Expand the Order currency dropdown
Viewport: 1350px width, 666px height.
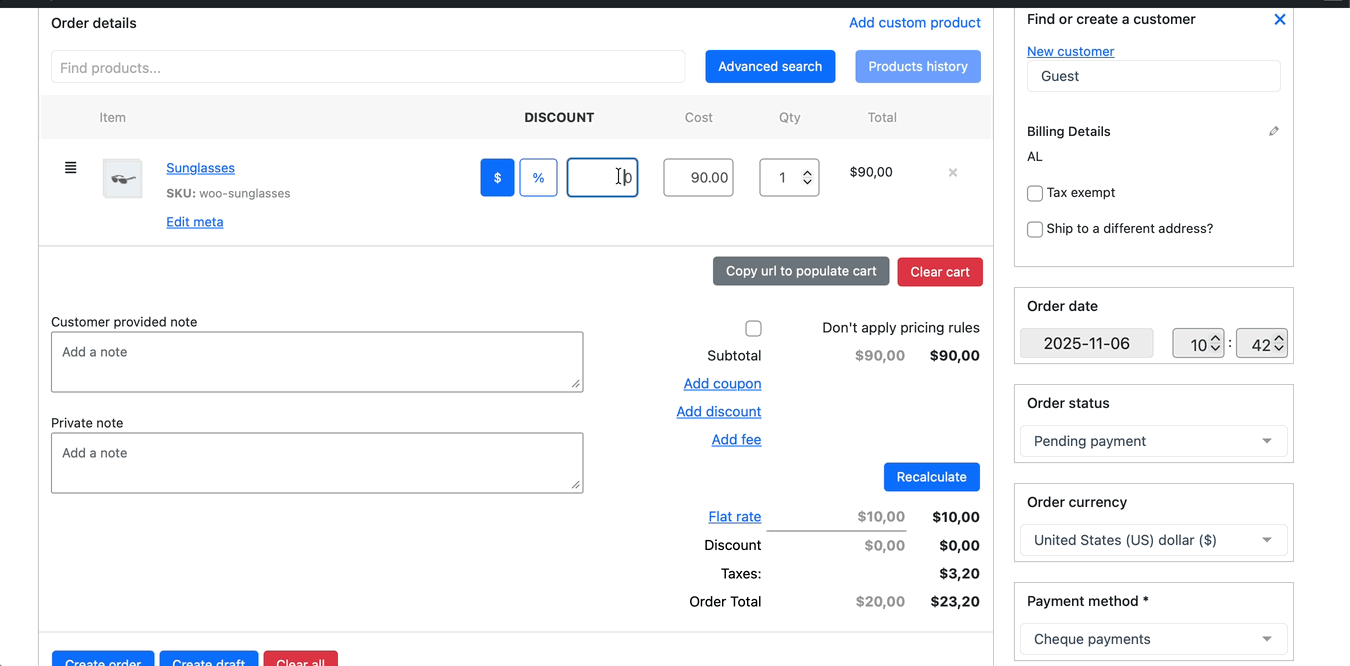click(1153, 540)
